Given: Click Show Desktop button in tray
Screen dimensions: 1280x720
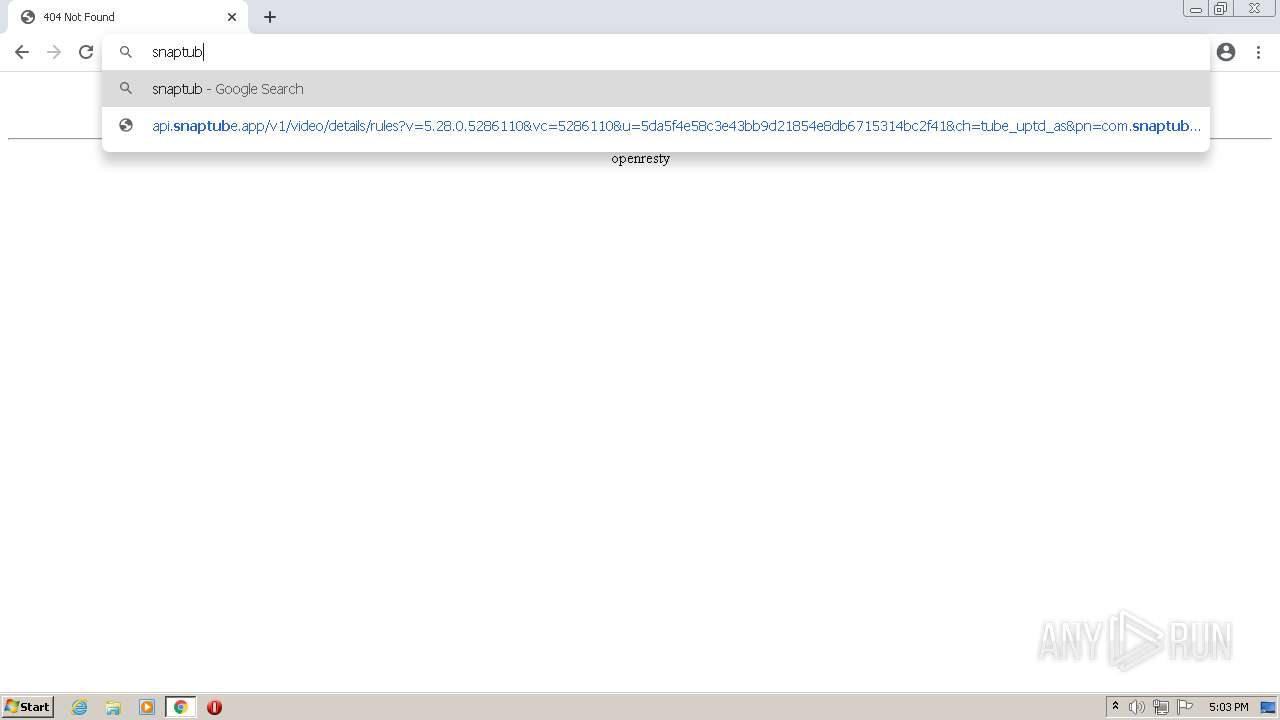Looking at the screenshot, I should pos(1268,707).
